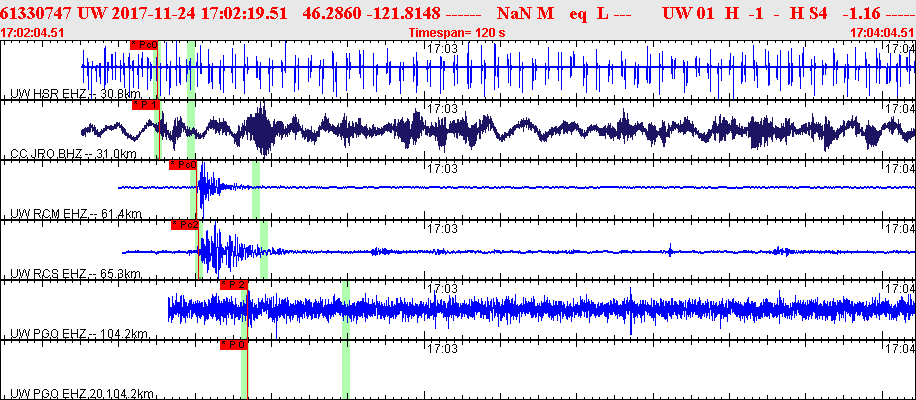Click the UW HSR EHZ station label
Image resolution: width=916 pixels, height=400 pixels.
(x=73, y=94)
